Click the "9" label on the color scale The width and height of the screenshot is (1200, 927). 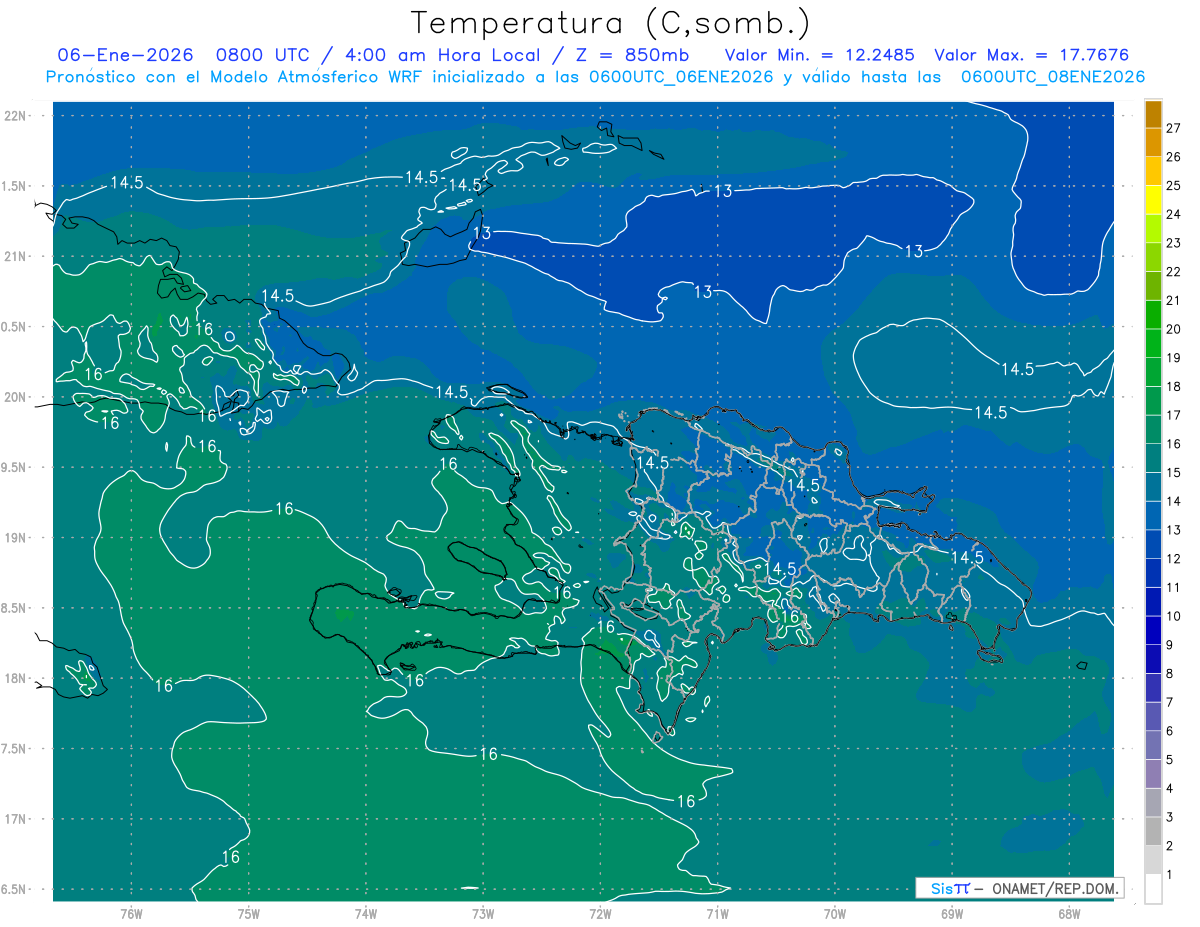pos(1170,645)
